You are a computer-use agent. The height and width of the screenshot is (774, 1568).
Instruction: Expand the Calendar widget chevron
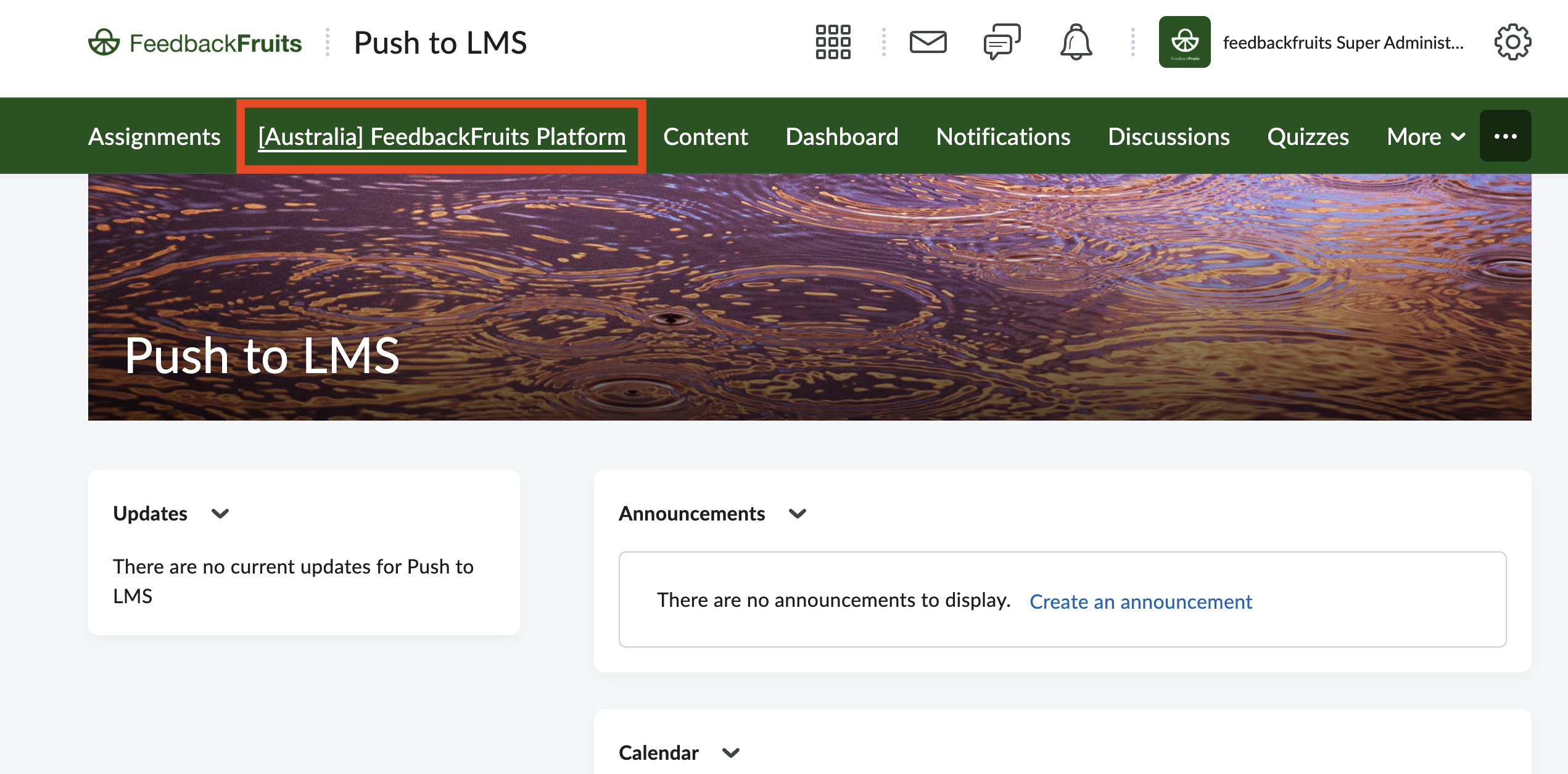click(x=731, y=753)
